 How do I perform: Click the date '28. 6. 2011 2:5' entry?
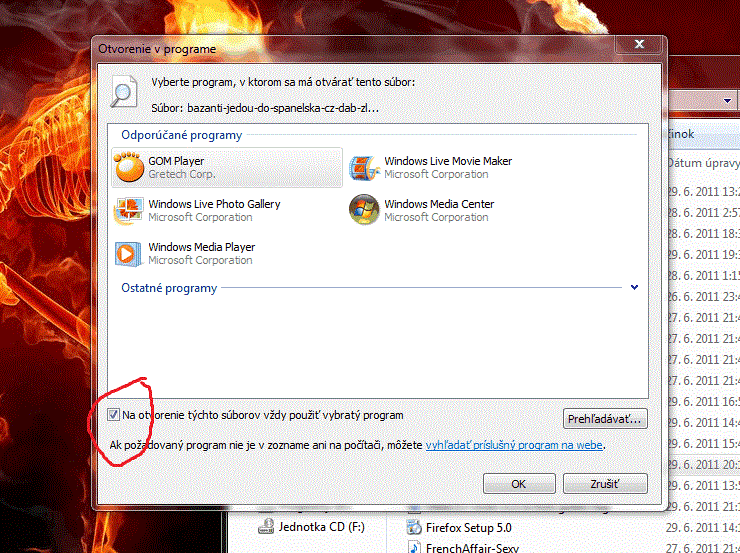point(703,213)
